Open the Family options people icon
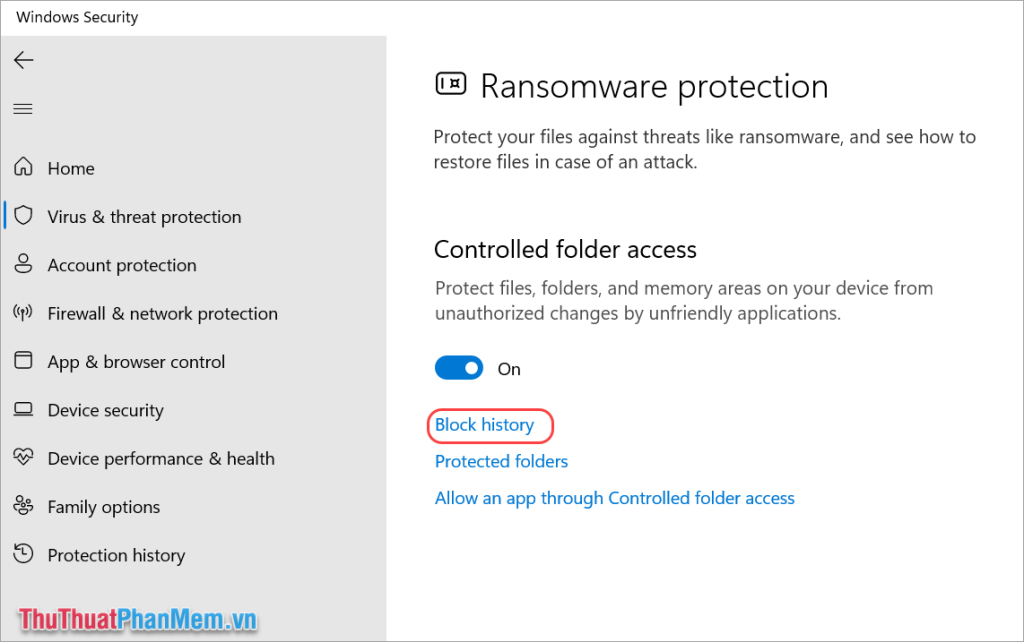This screenshot has width=1024, height=642. tap(24, 506)
